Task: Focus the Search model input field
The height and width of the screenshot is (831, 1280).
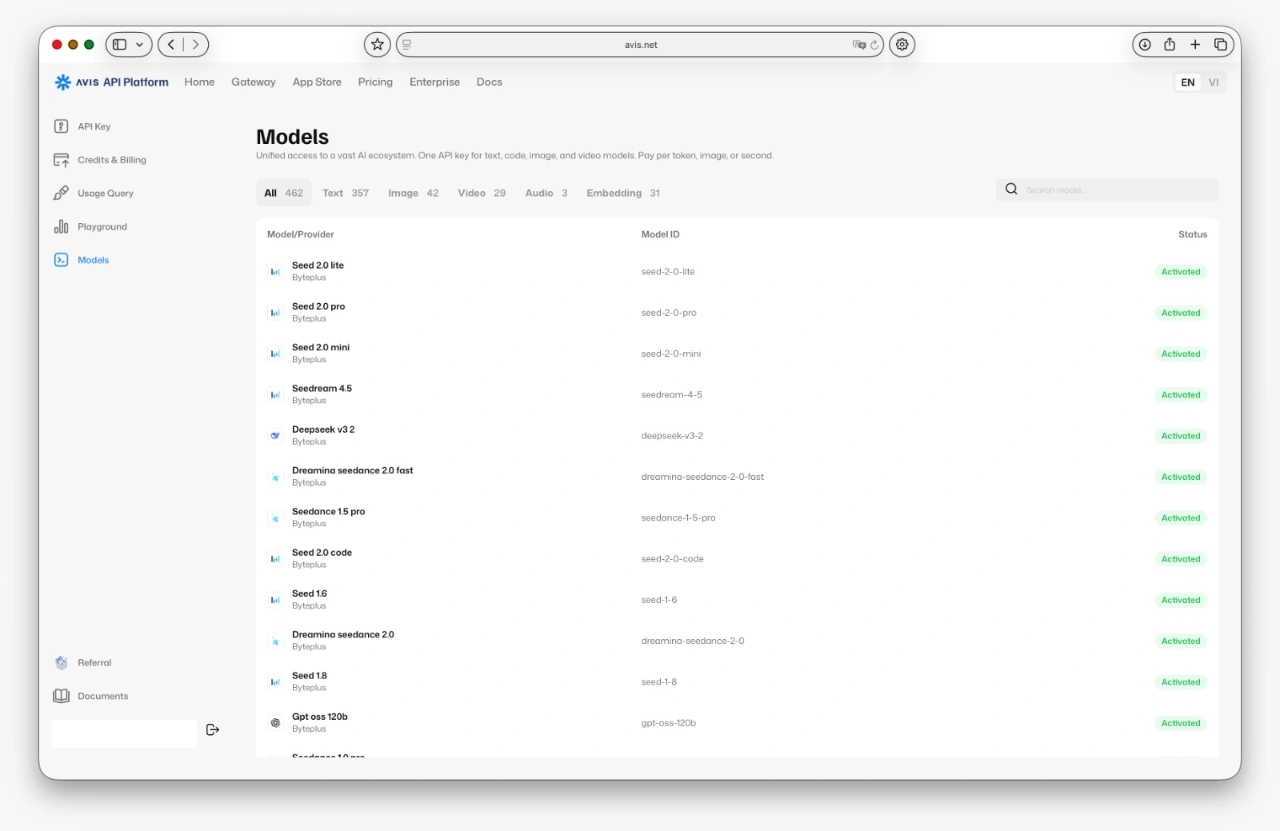Action: (x=1107, y=189)
